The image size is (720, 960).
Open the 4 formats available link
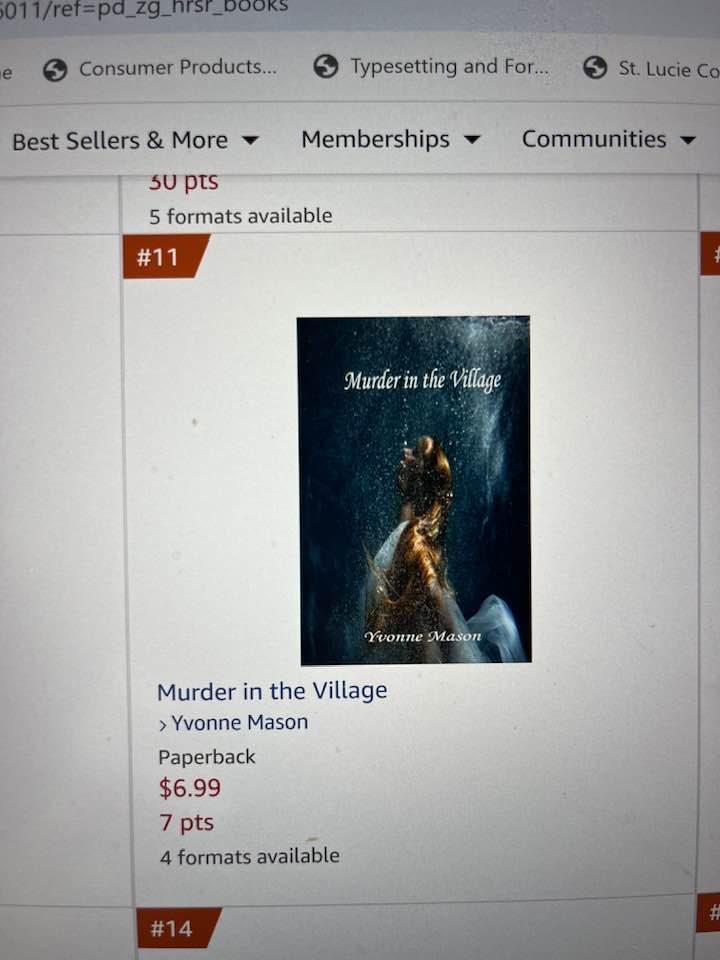tap(250, 856)
